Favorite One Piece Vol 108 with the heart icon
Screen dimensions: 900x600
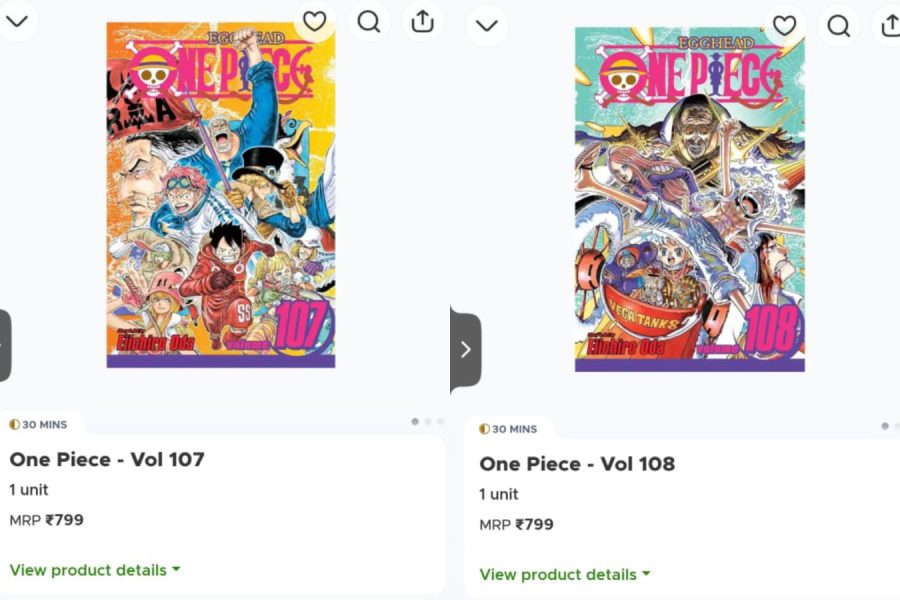pyautogui.click(x=786, y=26)
